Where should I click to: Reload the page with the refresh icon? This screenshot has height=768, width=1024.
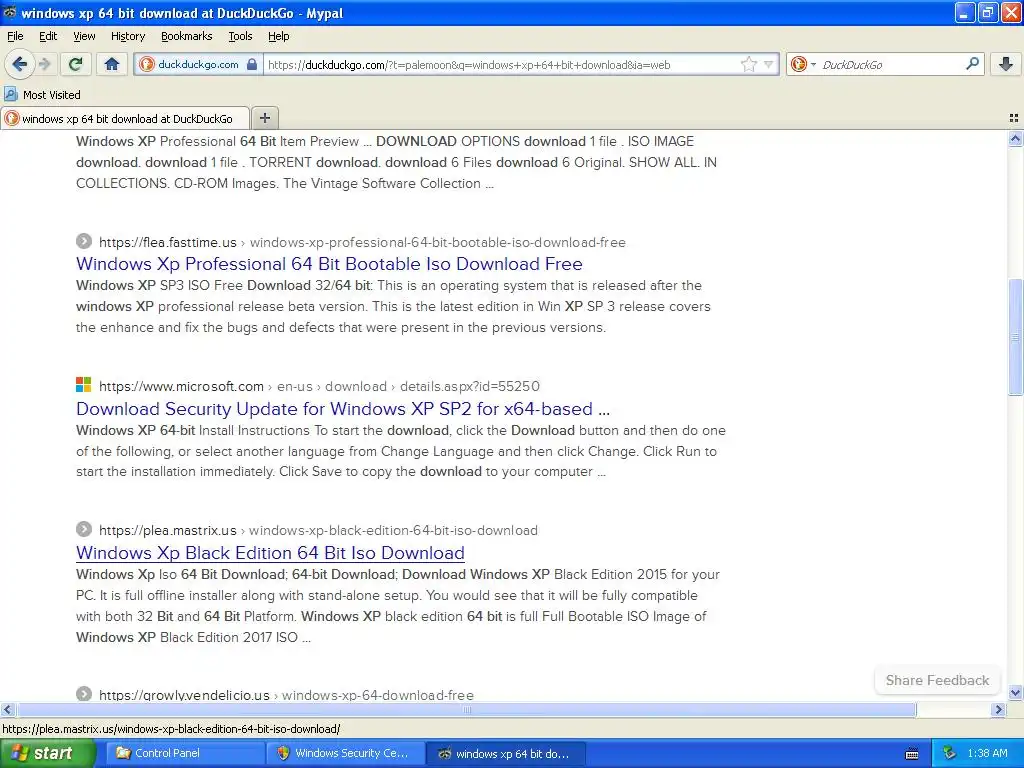(75, 64)
